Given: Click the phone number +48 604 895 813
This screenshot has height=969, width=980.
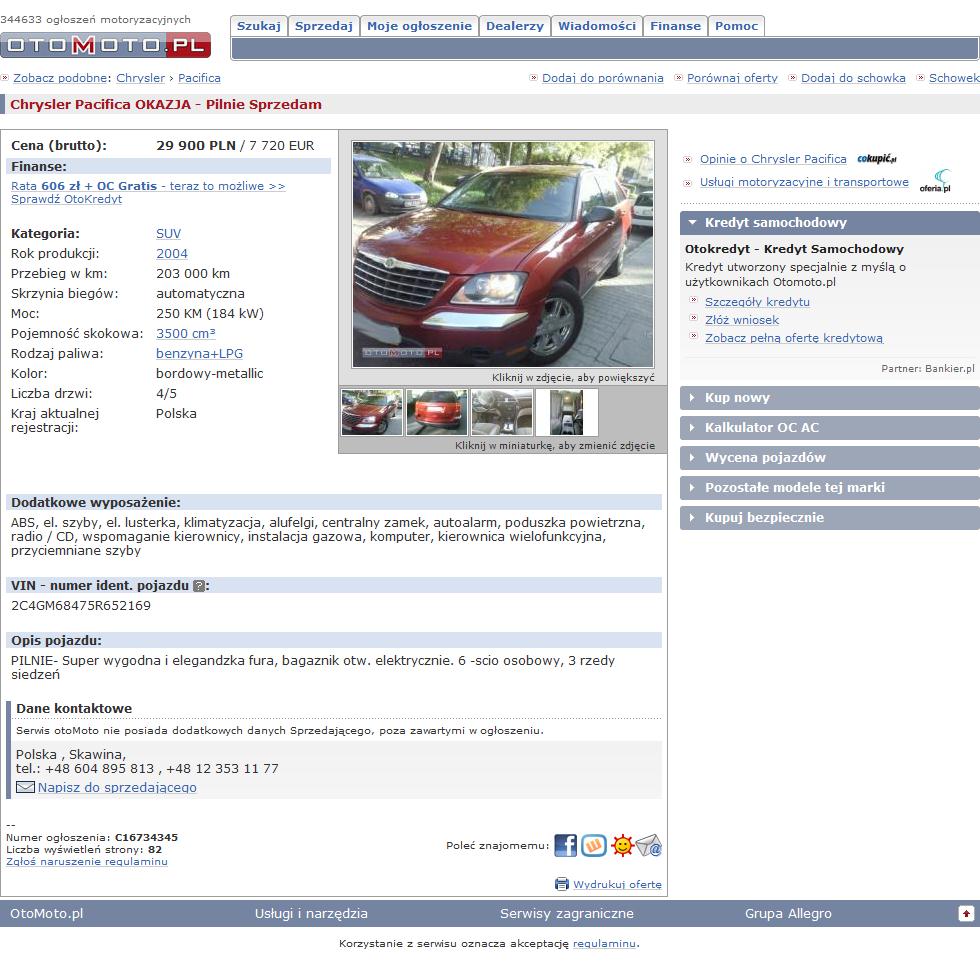Looking at the screenshot, I should pyautogui.click(x=99, y=768).
